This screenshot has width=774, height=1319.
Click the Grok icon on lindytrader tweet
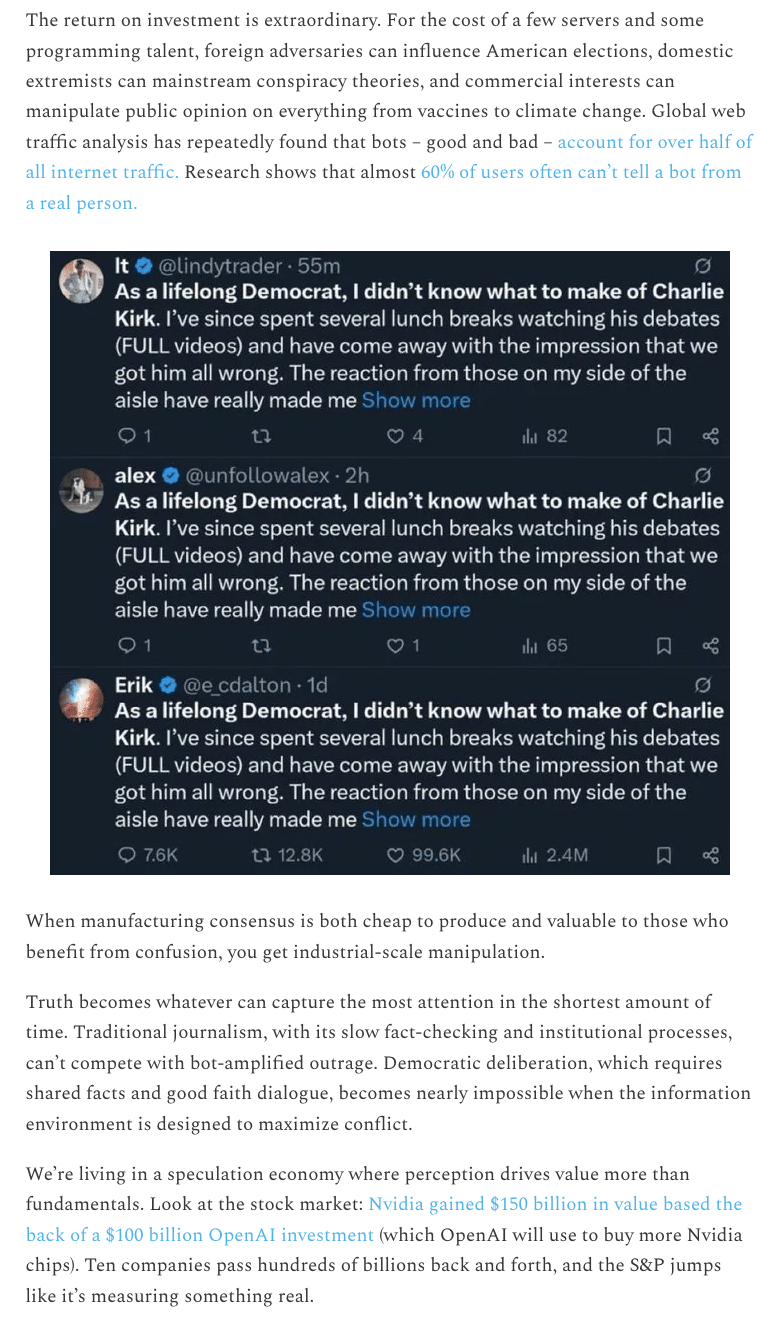pos(702,266)
